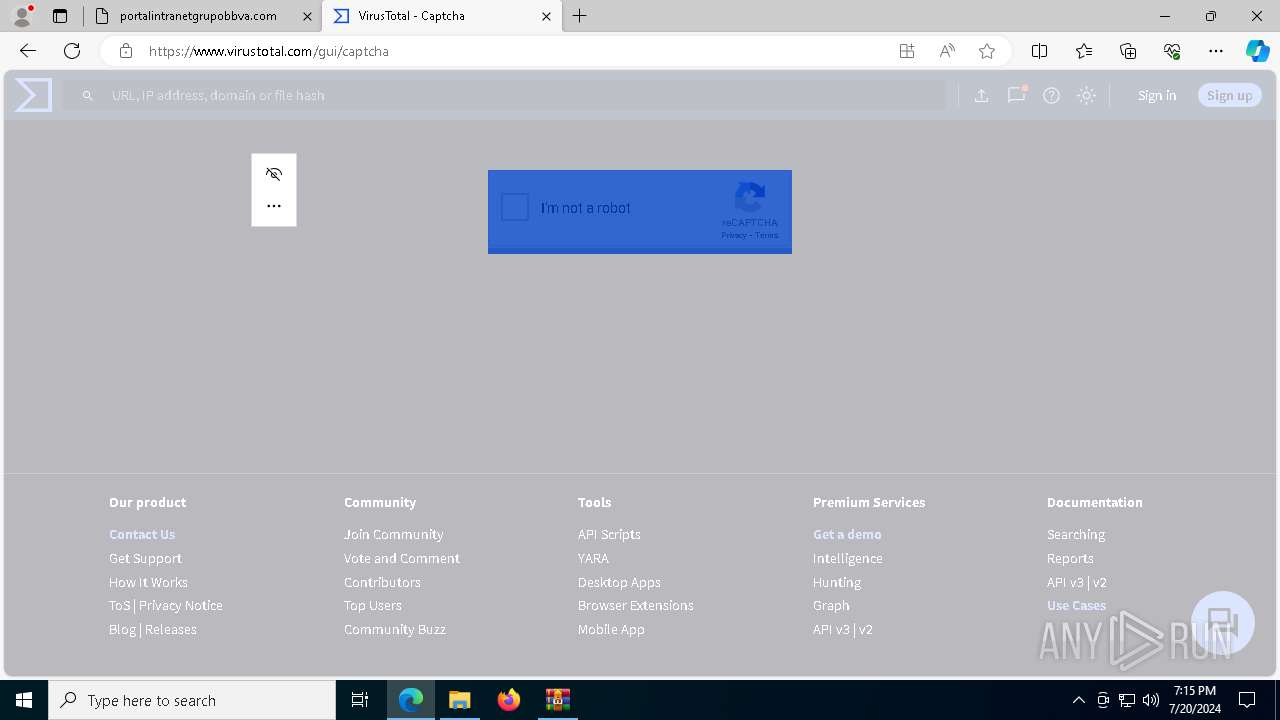
Task: Open the Get Support link
Action: point(145,559)
